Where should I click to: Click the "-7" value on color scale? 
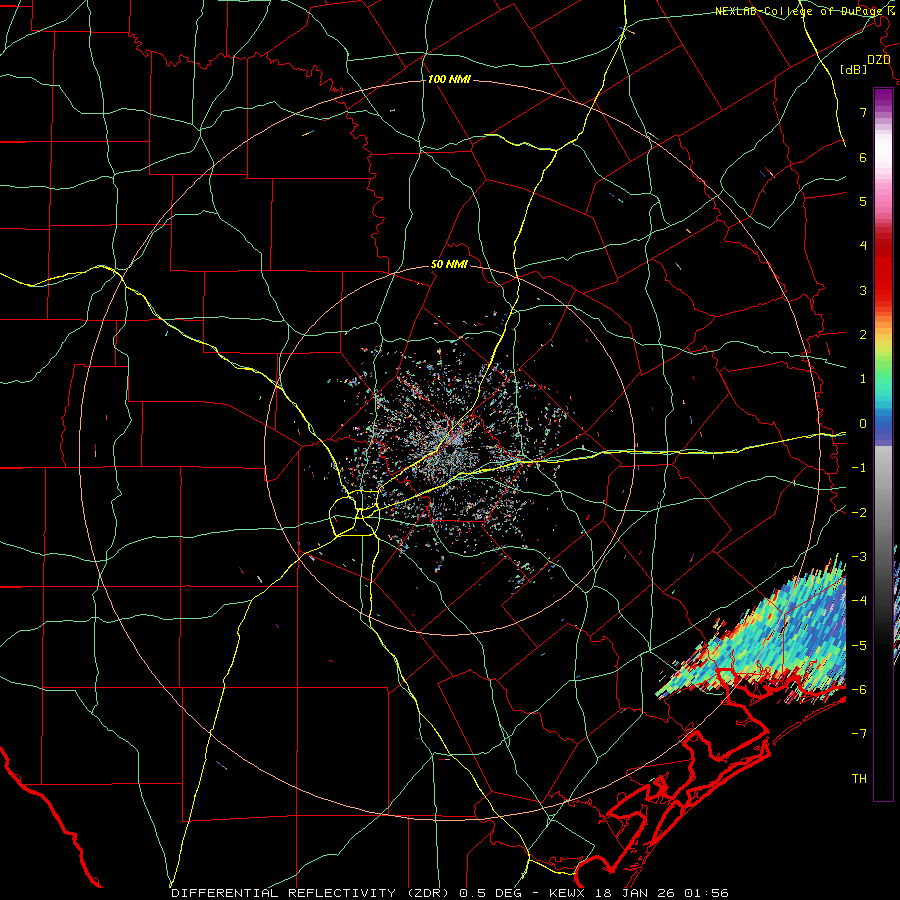[x=859, y=734]
